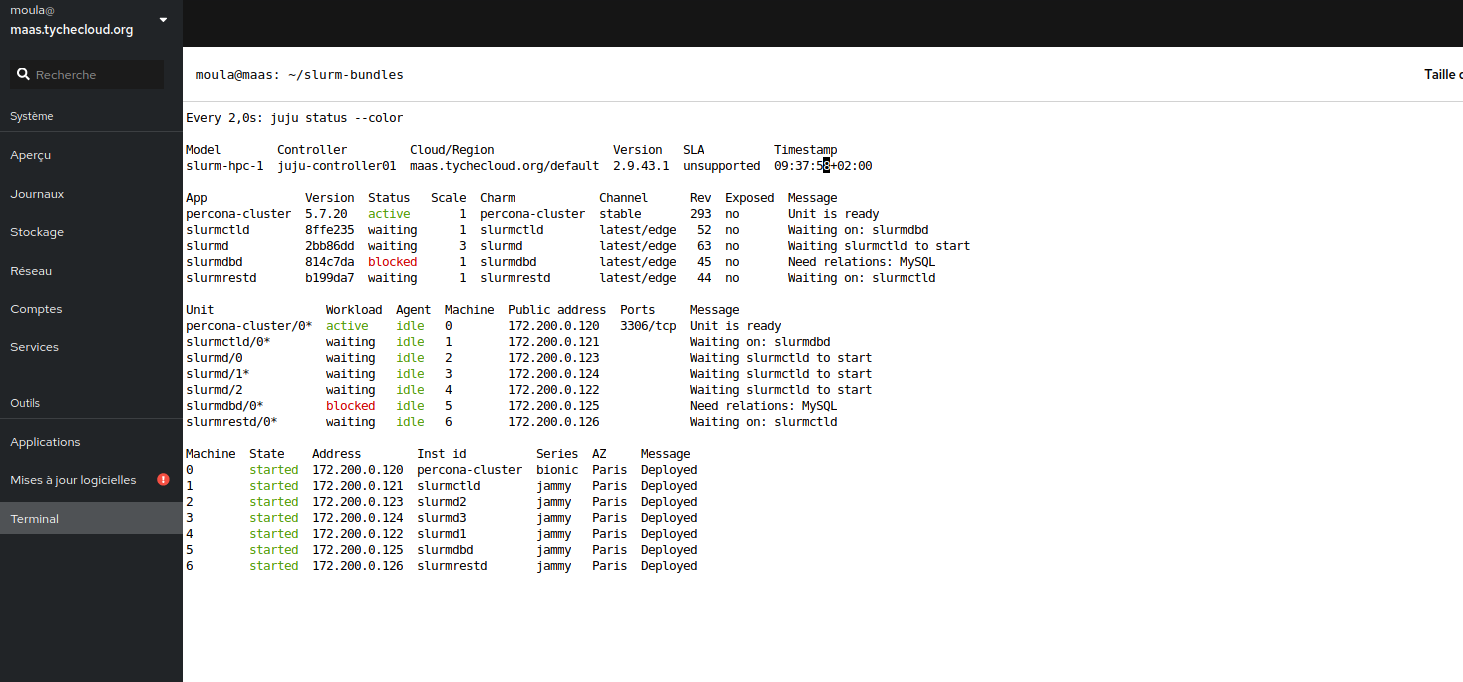
Task: Click the moula@maas.tychecloud.org hostname
Action: [x=70, y=30]
